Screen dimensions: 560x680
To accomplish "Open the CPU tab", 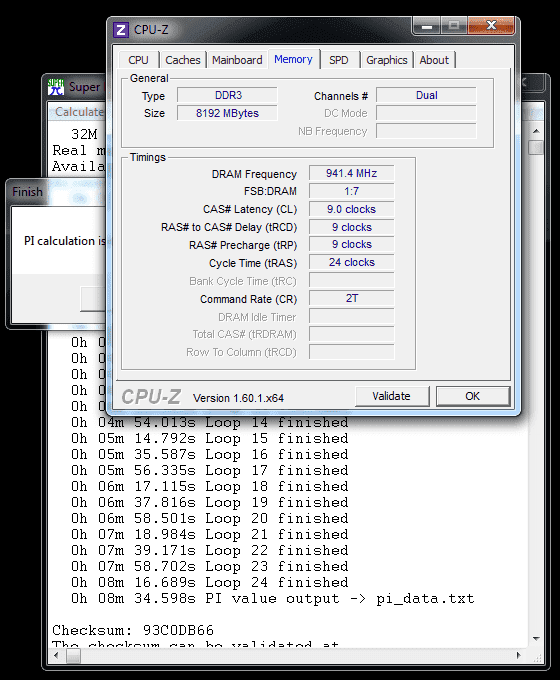I will point(138,60).
